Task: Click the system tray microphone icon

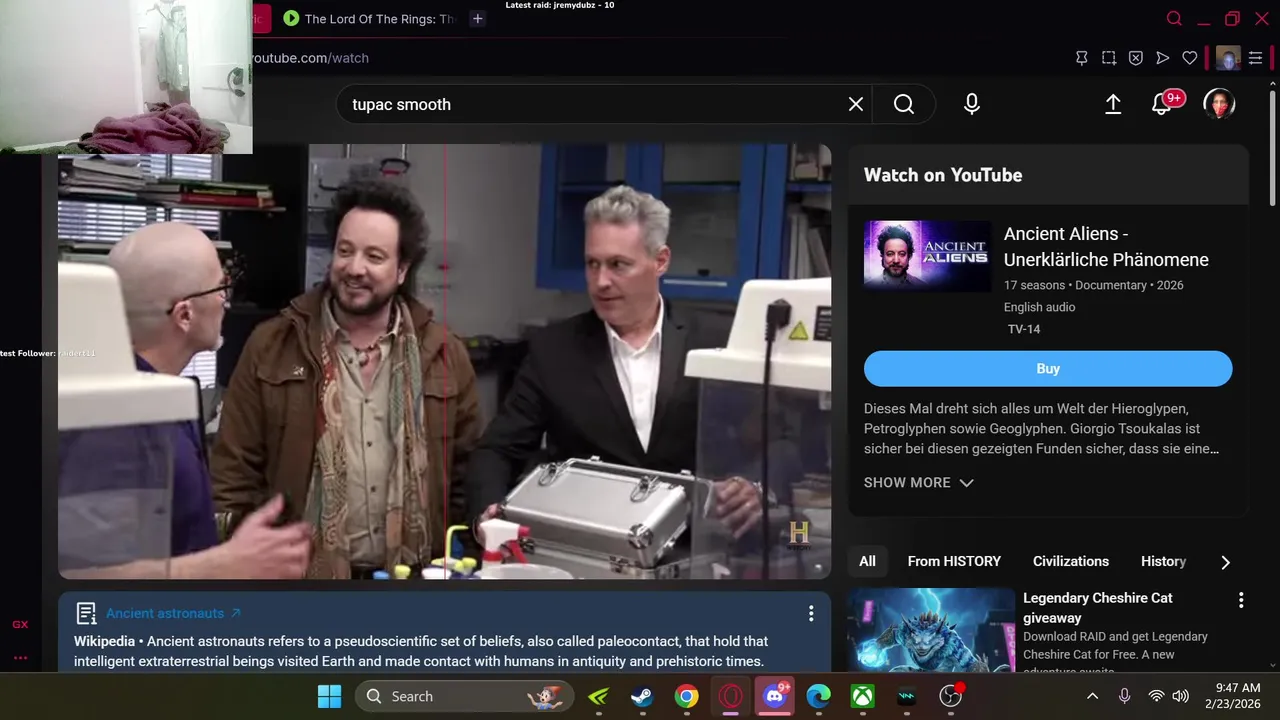Action: coord(1125,696)
